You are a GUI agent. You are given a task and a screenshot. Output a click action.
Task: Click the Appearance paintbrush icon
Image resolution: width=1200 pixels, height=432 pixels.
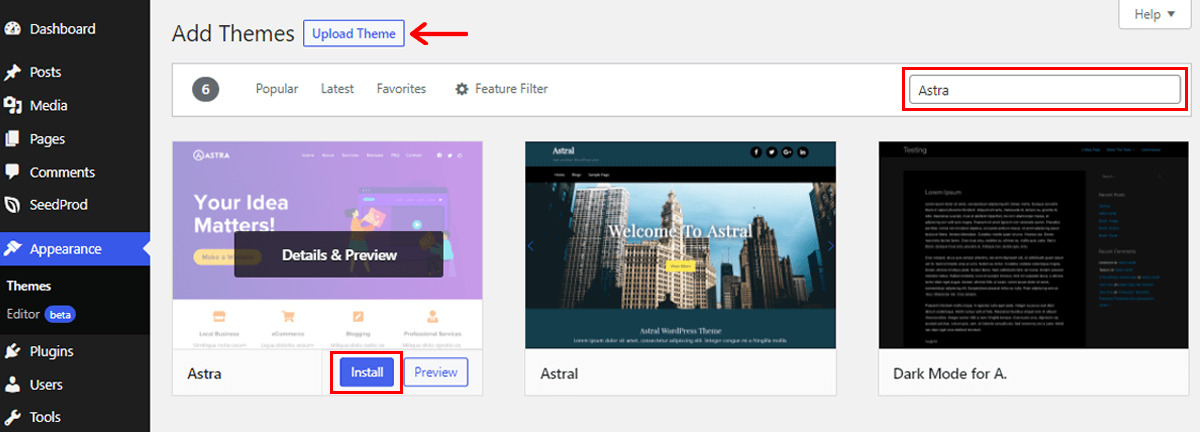[x=13, y=249]
